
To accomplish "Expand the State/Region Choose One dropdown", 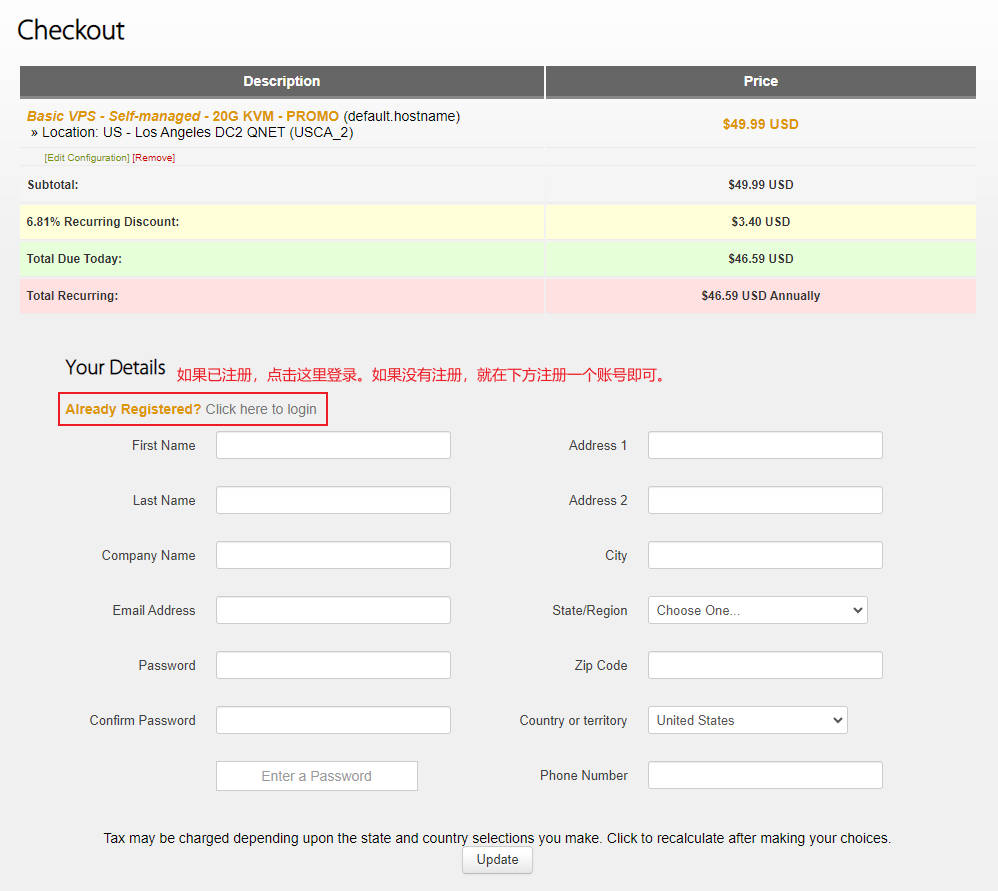I will coord(757,610).
